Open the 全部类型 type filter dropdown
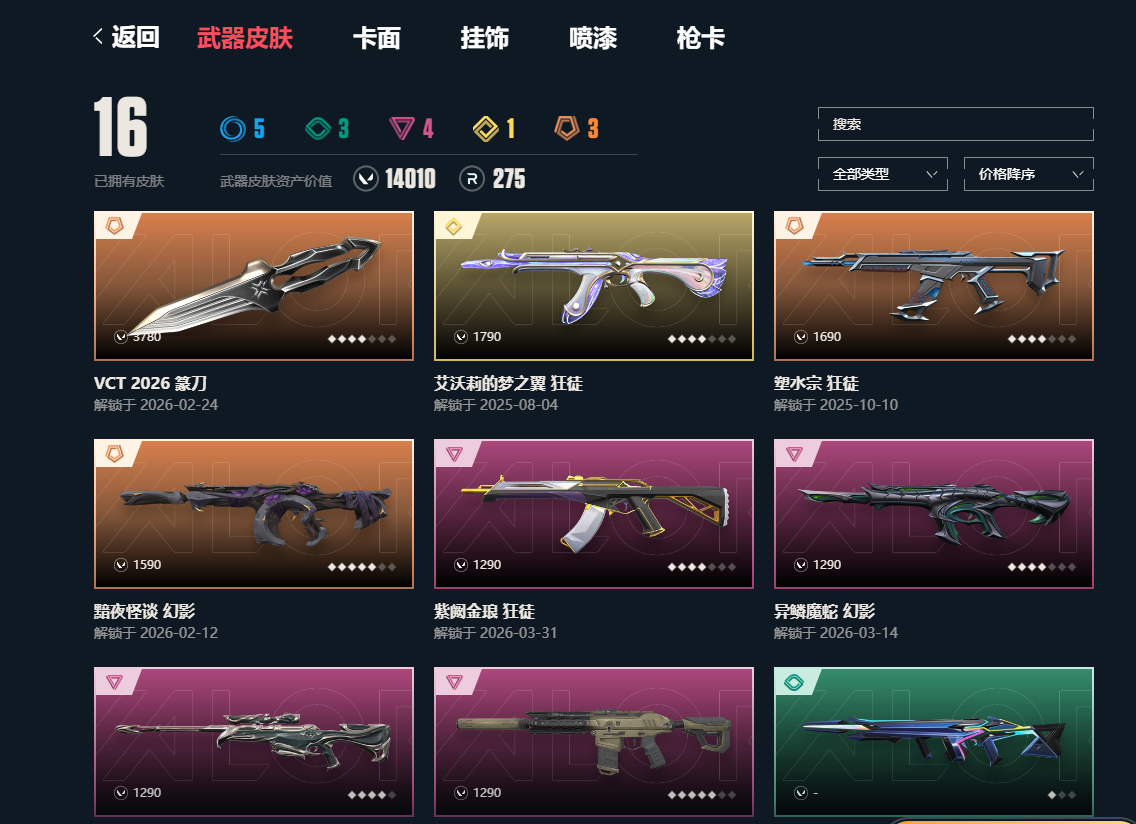The height and width of the screenshot is (824, 1136). 882,174
